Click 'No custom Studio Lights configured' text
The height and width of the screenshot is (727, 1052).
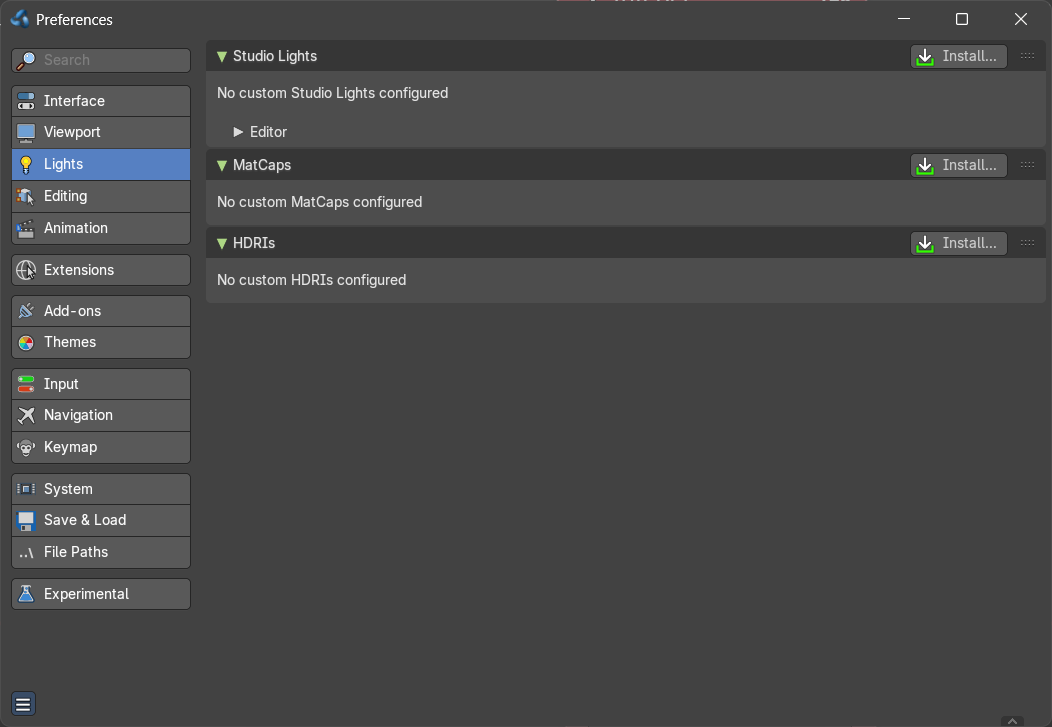click(x=332, y=93)
